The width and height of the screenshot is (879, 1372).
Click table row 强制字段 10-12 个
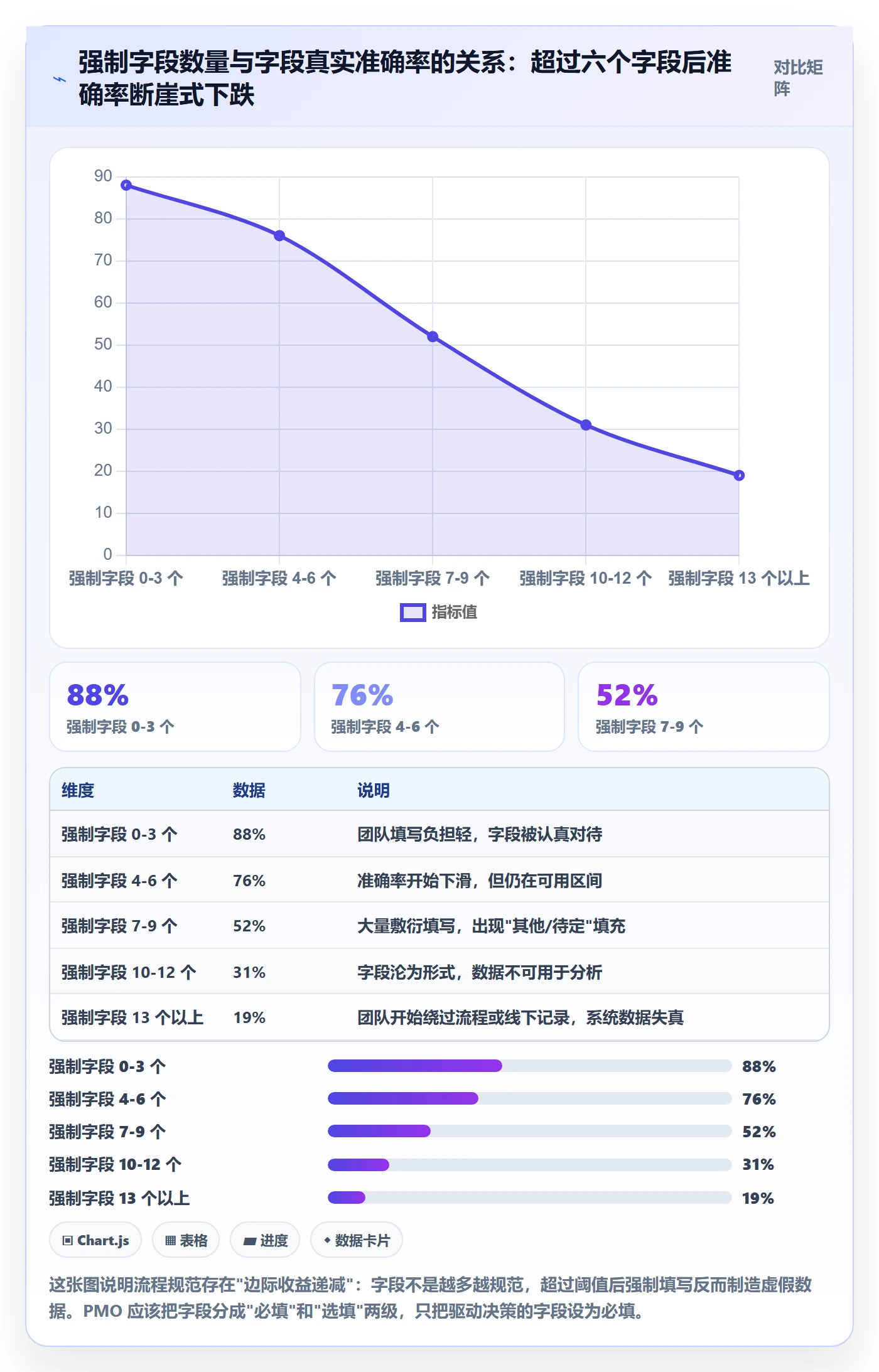tap(439, 972)
